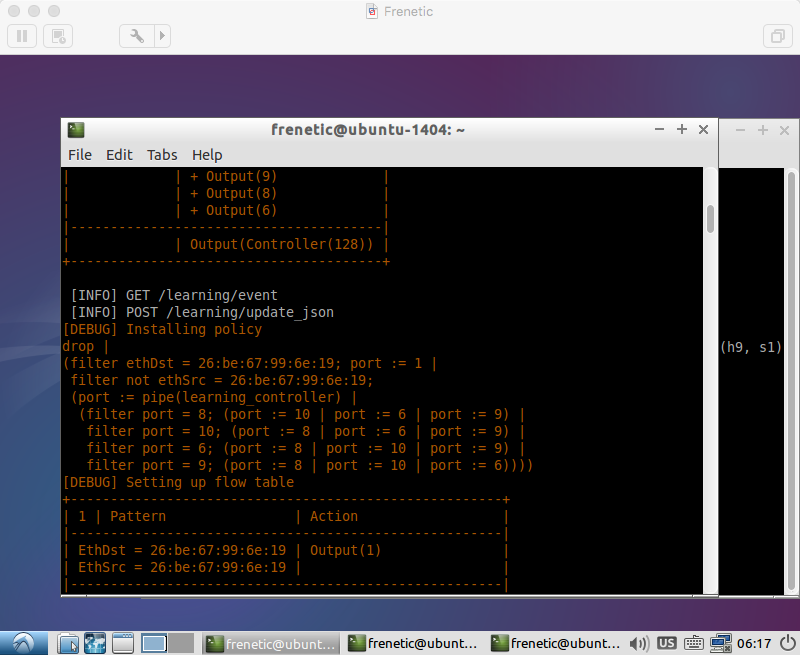800x655 pixels.
Task: Open the Tabs menu in terminal
Action: 162,155
